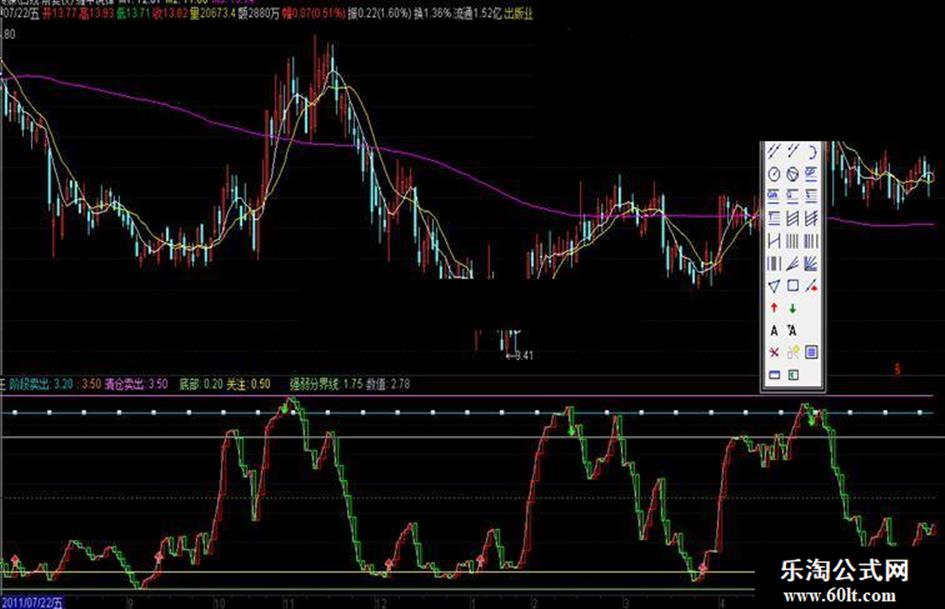Viewport: 945px width, 609px height.
Task: Select the fan lines drawing tool
Action: (x=812, y=263)
